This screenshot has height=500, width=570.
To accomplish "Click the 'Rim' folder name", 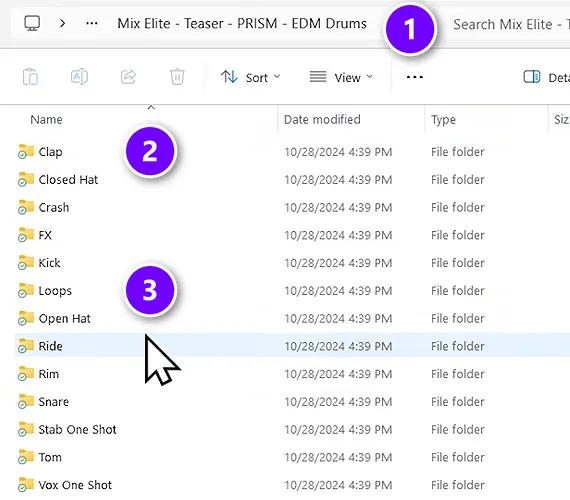I will (x=49, y=374).
